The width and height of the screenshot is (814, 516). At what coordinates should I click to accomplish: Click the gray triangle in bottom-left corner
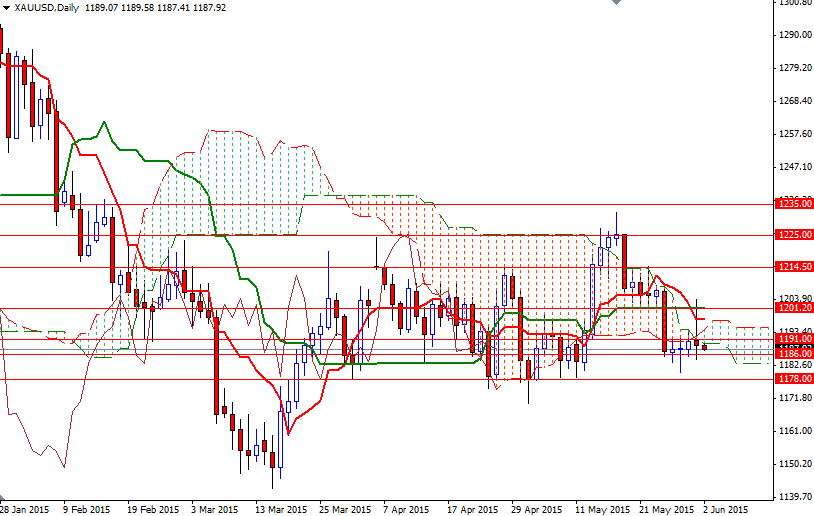pyautogui.click(x=3, y=497)
